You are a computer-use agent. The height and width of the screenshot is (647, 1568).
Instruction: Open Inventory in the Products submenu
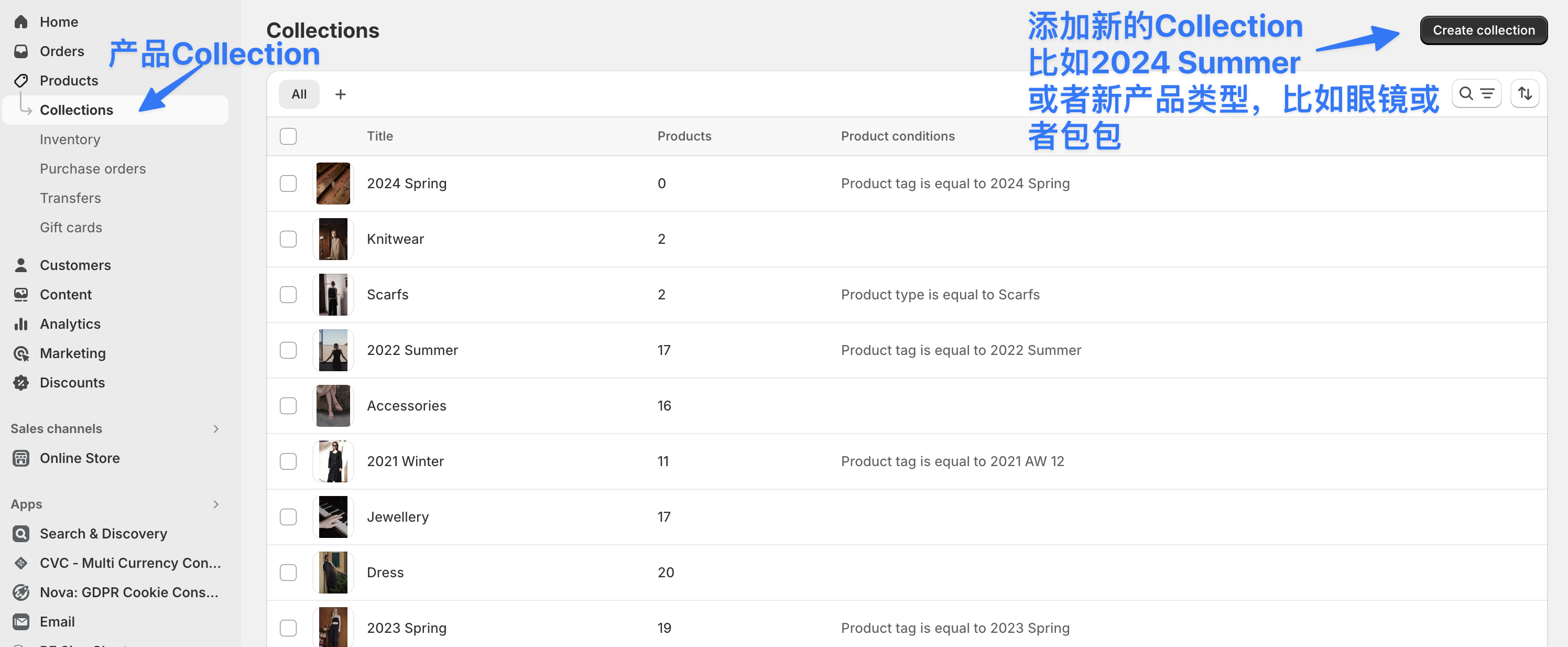point(70,139)
